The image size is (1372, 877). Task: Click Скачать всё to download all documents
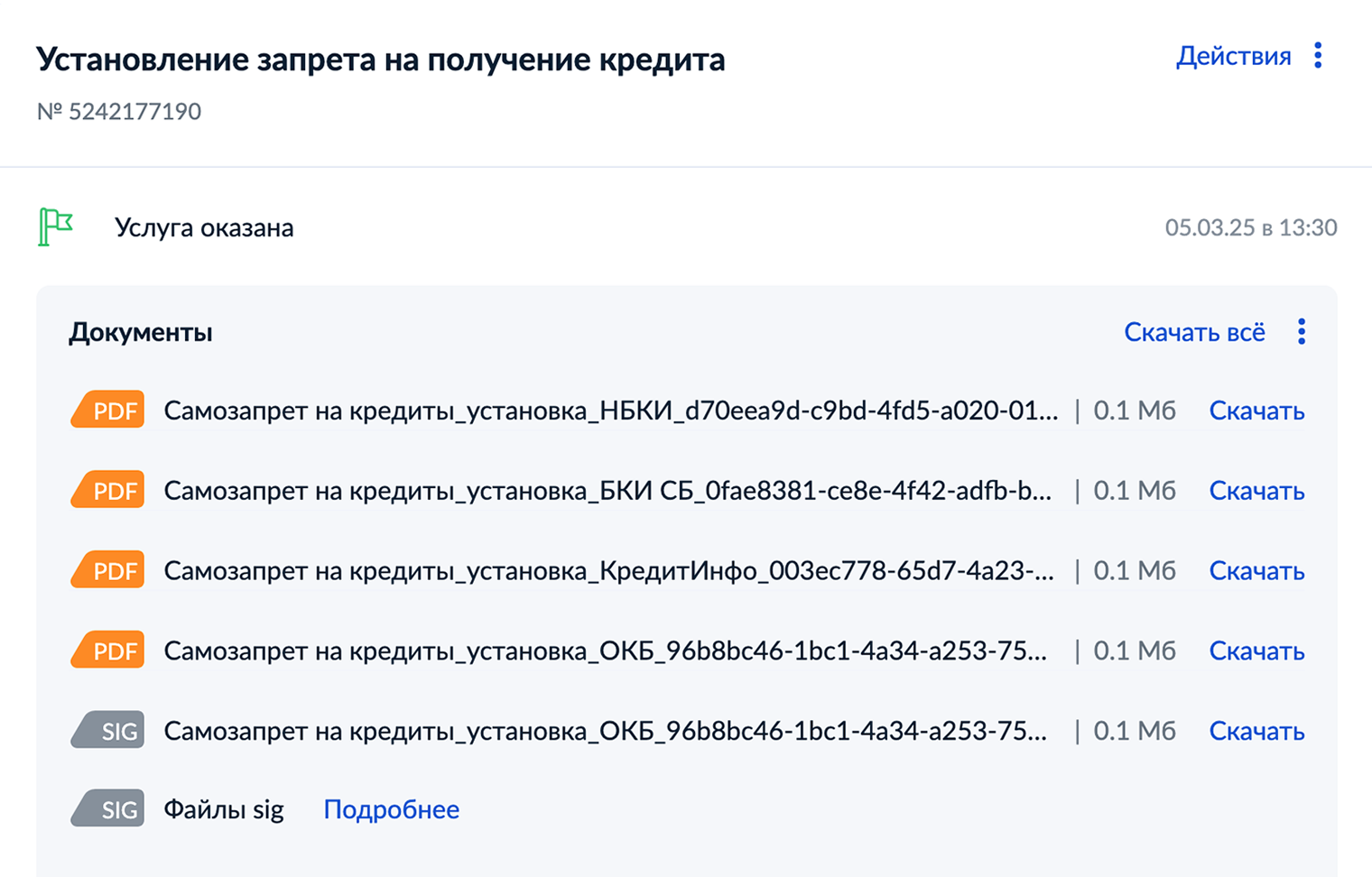pos(1194,332)
